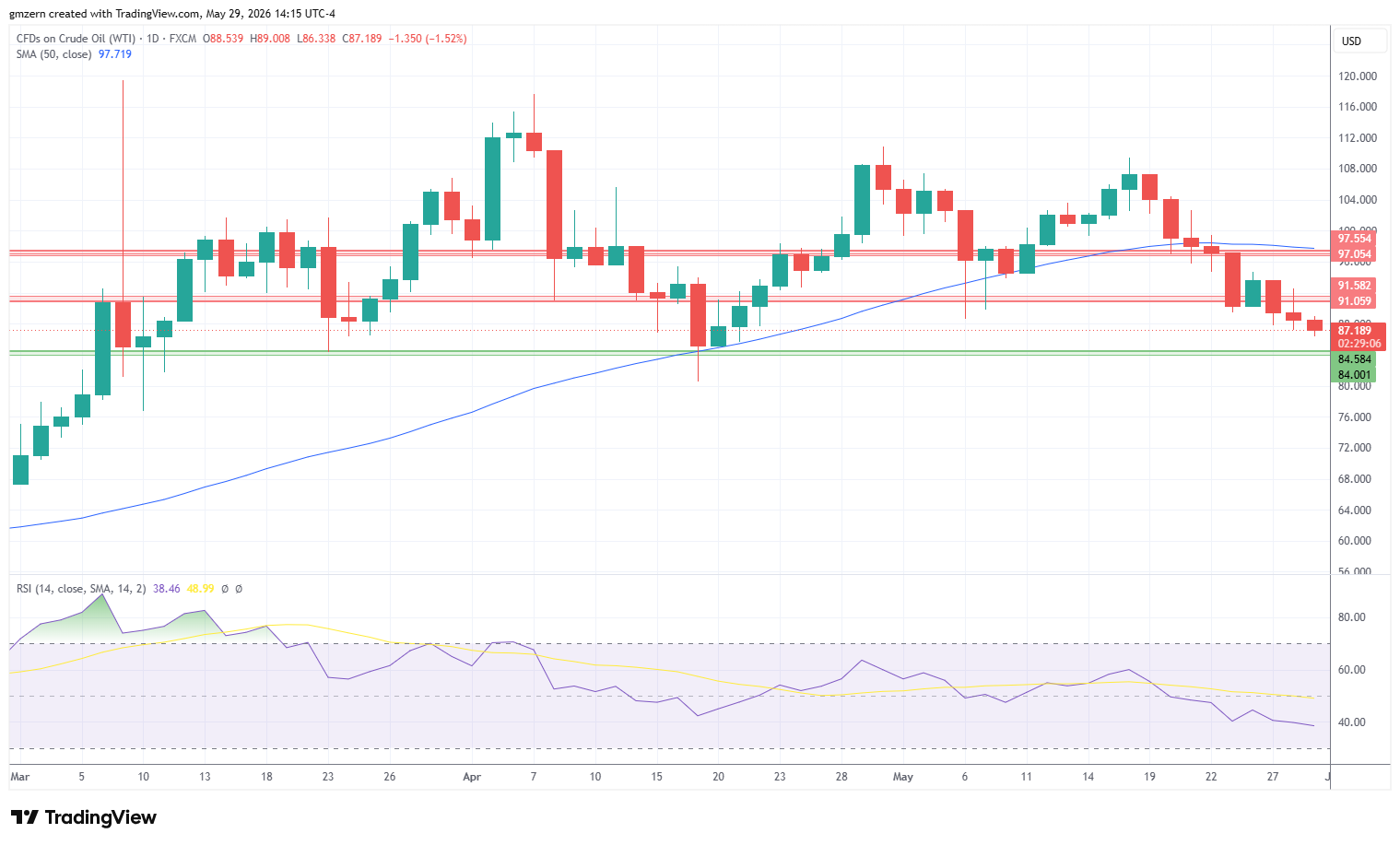Click the red 97.554 price label
The image size is (1400, 845).
[x=1354, y=239]
